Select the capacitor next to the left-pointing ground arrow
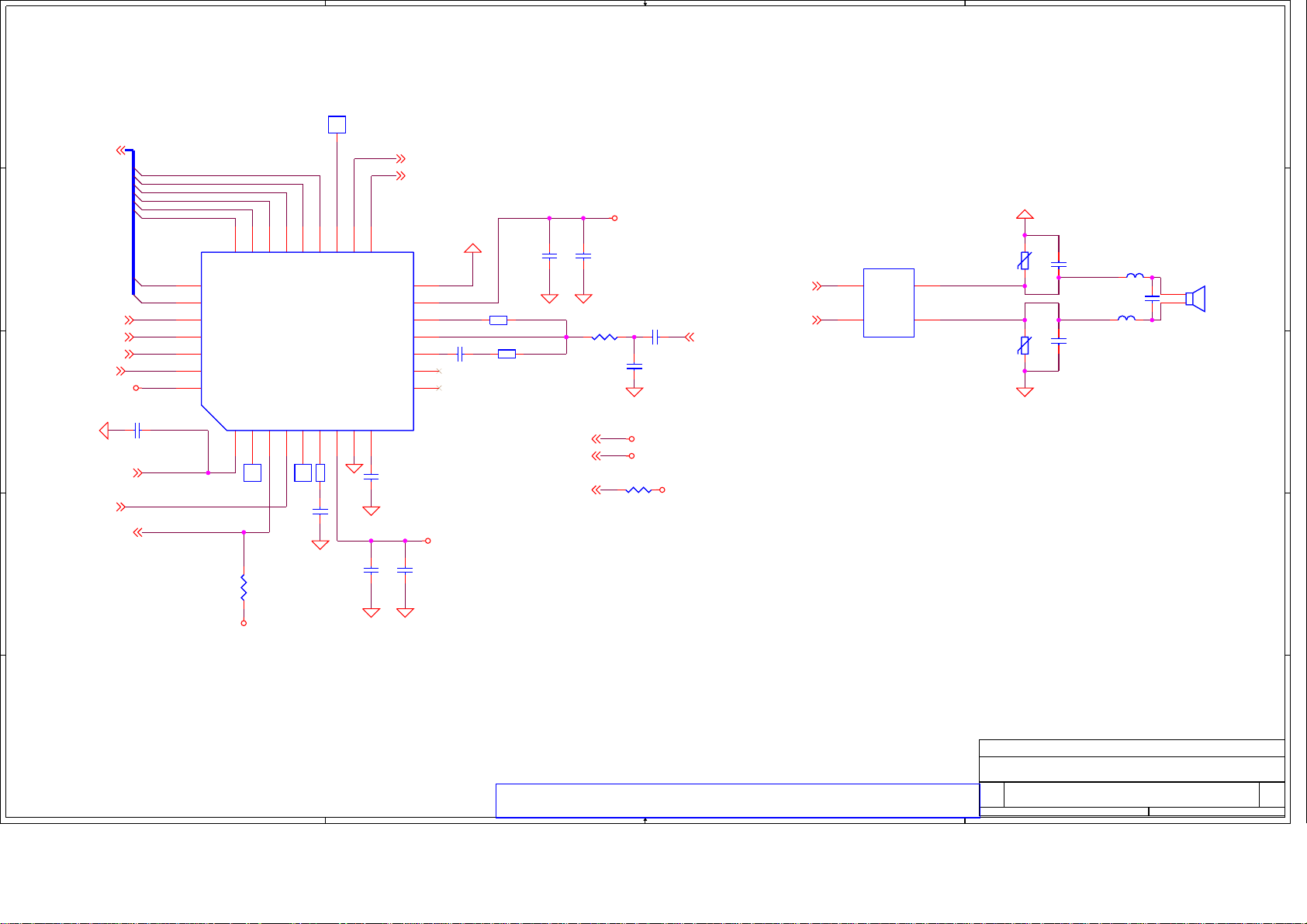 137,430
